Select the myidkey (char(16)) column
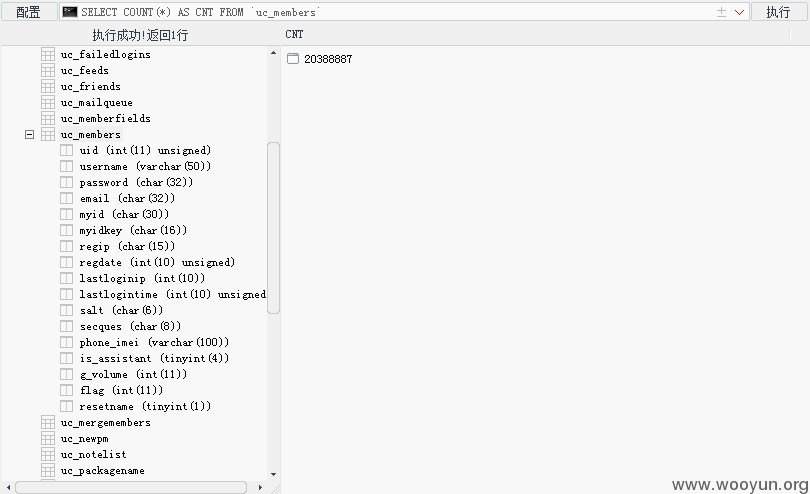Screen dimensions: 810x494 point(133,230)
